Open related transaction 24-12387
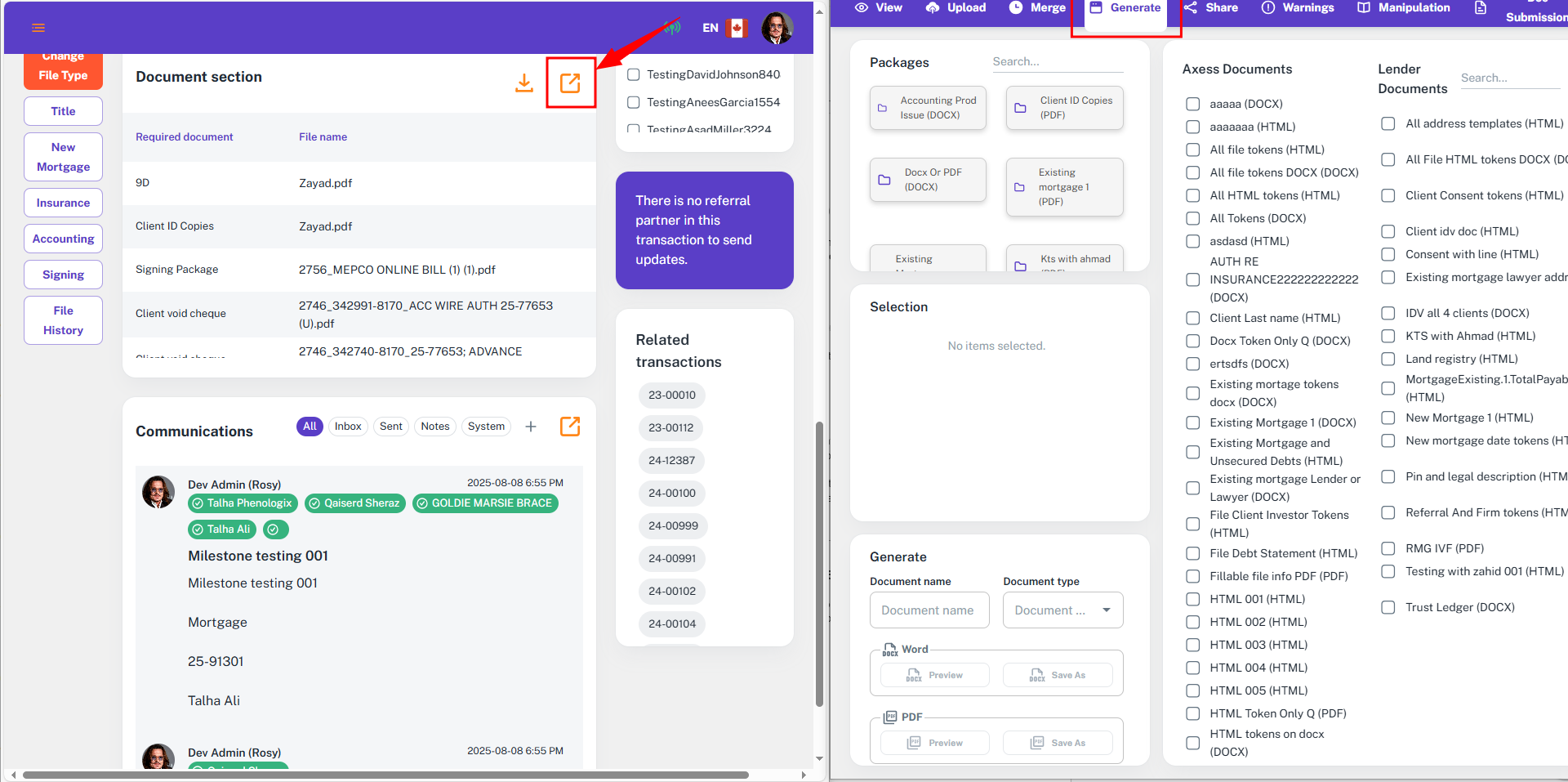Image resolution: width=1568 pixels, height=782 pixels. coord(671,460)
